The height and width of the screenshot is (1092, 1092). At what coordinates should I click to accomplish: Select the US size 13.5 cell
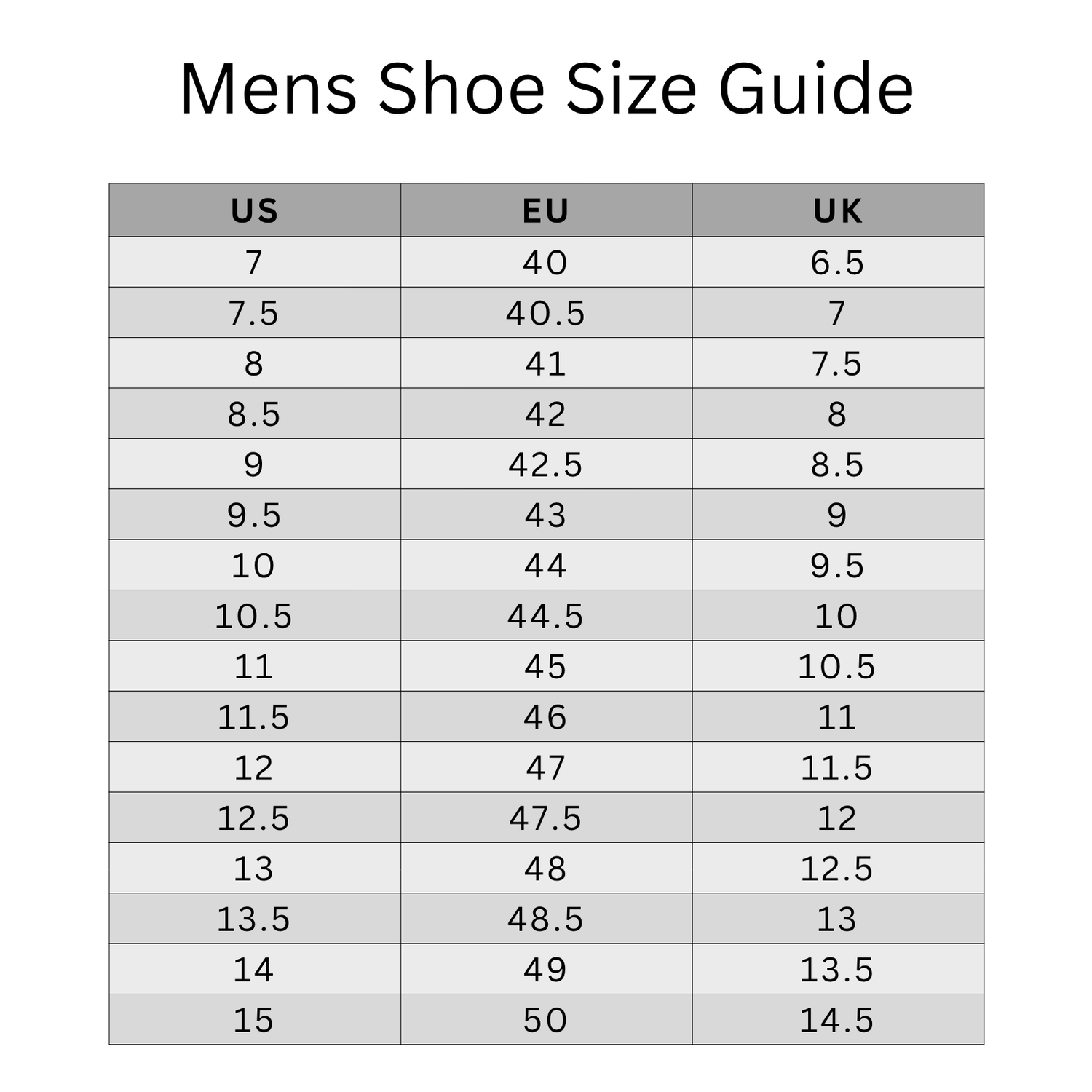(x=254, y=919)
